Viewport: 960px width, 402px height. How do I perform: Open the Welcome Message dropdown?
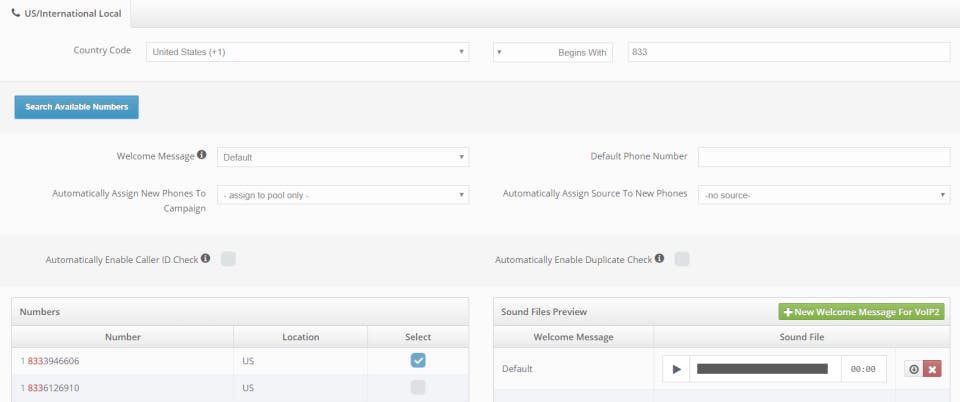click(x=342, y=157)
